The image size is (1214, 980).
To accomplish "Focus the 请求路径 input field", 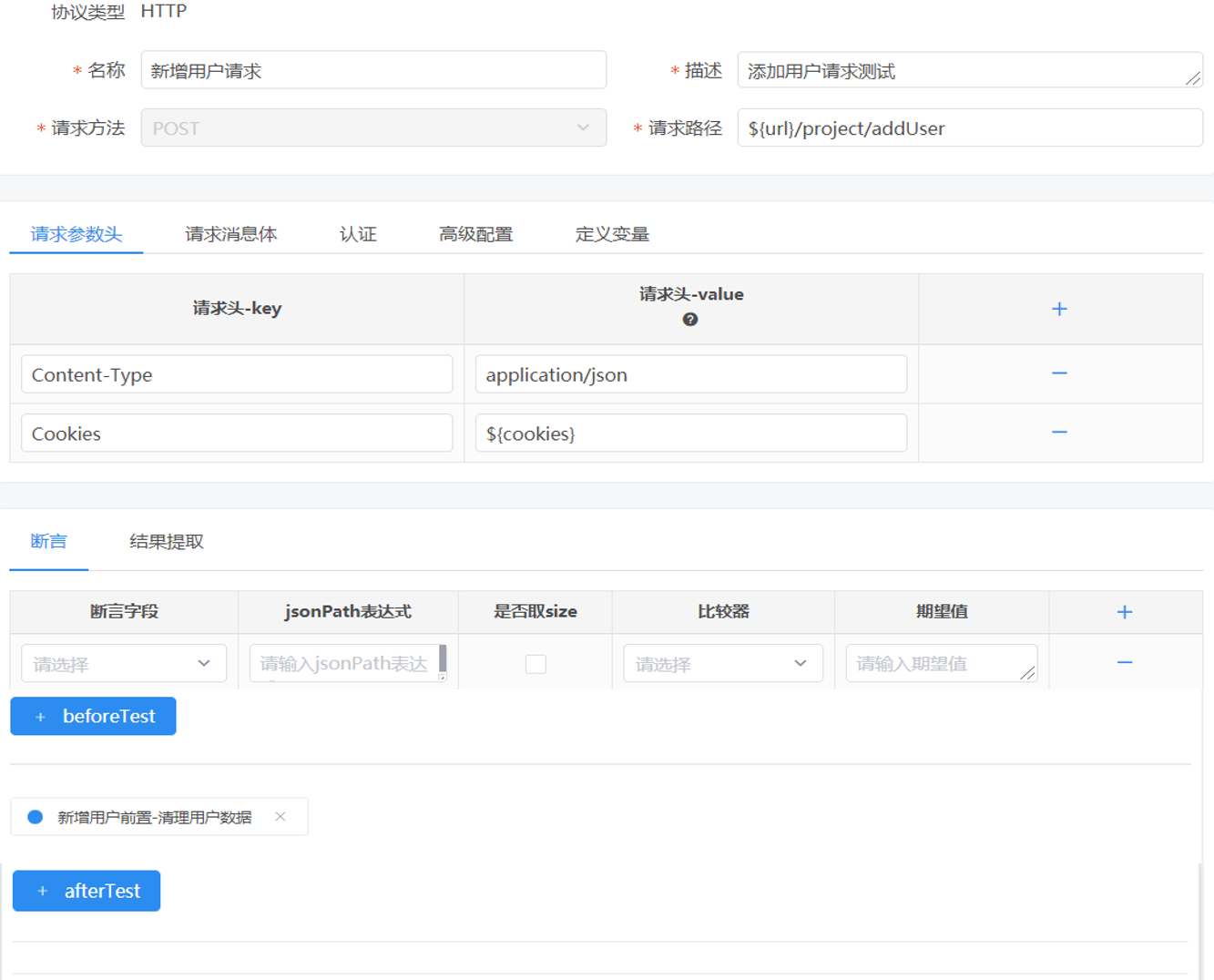I will click(970, 128).
